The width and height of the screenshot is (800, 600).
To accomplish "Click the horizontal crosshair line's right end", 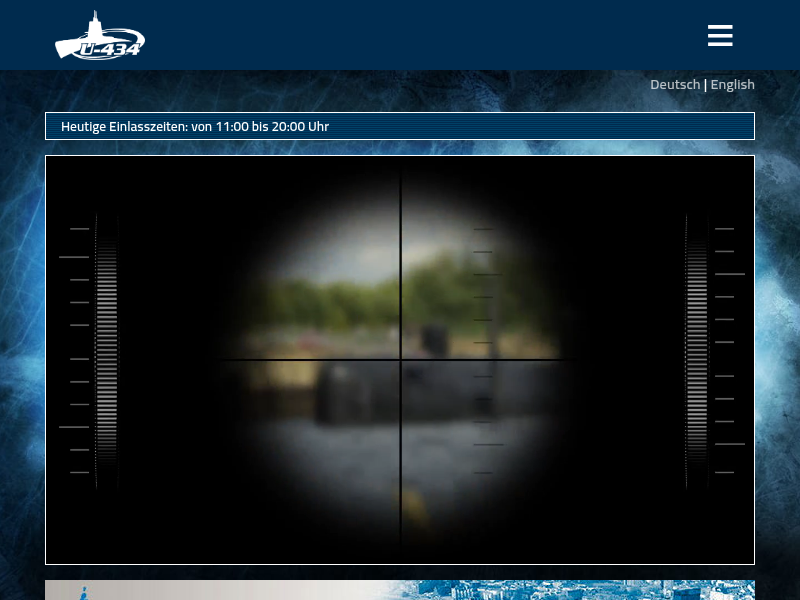I will (x=570, y=360).
